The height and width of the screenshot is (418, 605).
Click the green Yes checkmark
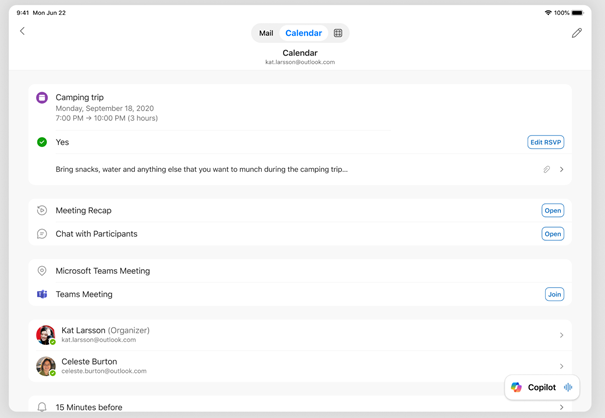pos(42,142)
